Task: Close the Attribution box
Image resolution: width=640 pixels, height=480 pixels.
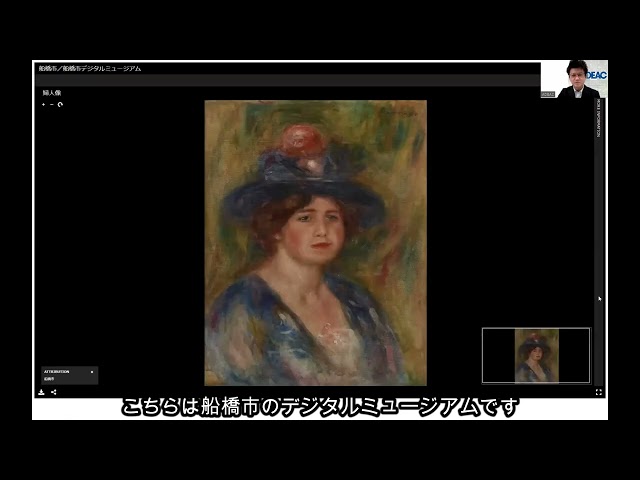Action: 92,372
